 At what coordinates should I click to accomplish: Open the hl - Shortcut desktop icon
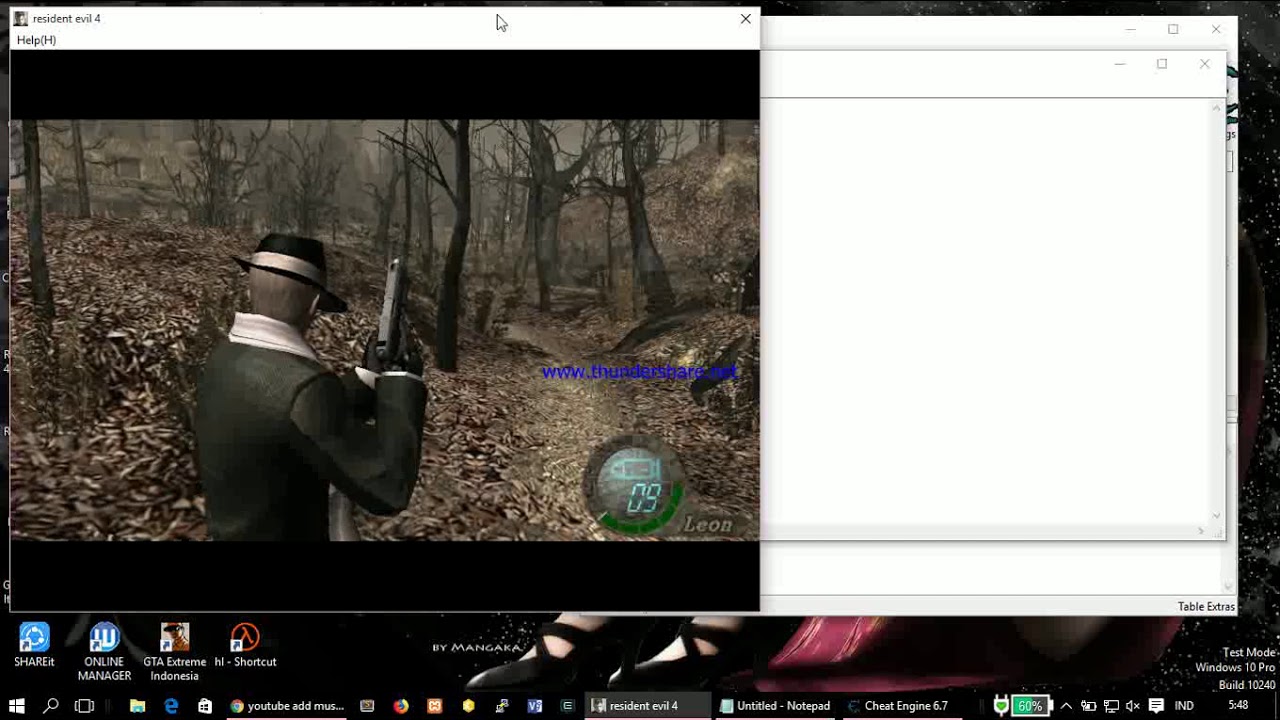(x=245, y=645)
